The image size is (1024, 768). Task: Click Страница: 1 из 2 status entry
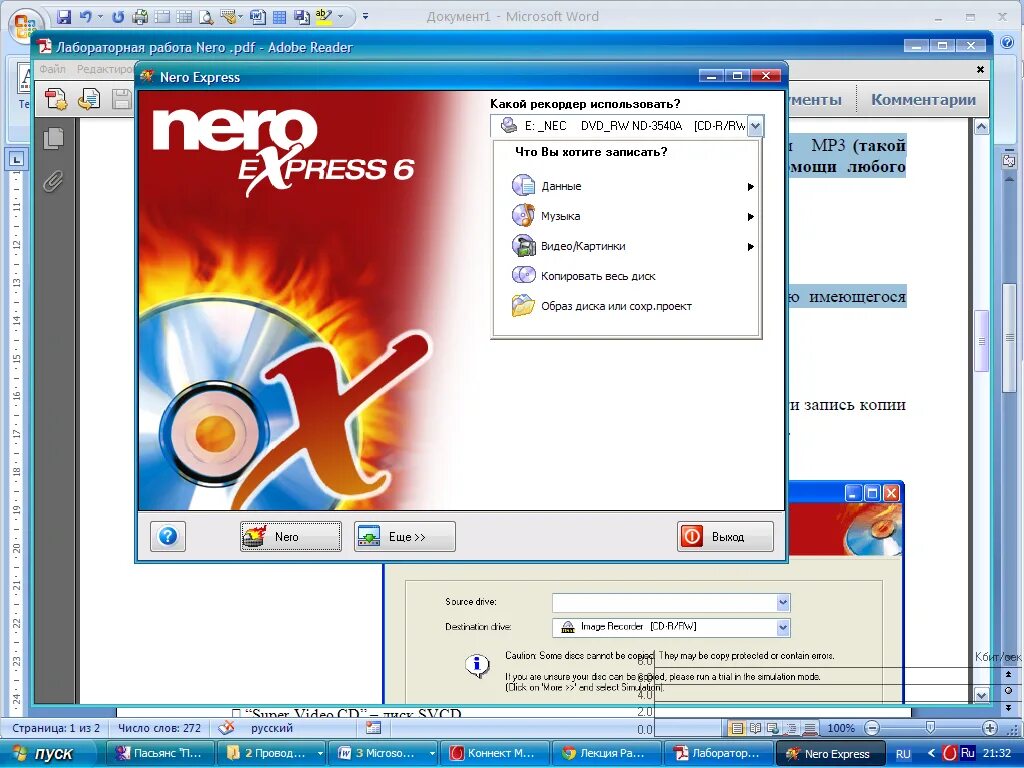coord(56,728)
